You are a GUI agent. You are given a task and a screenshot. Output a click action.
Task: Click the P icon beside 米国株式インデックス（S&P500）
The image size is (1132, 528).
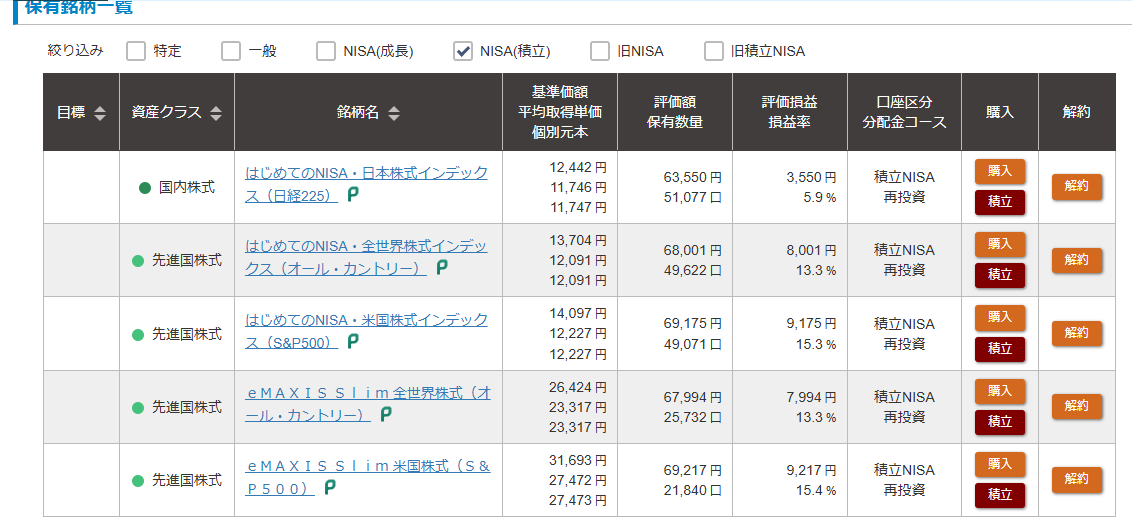(353, 342)
